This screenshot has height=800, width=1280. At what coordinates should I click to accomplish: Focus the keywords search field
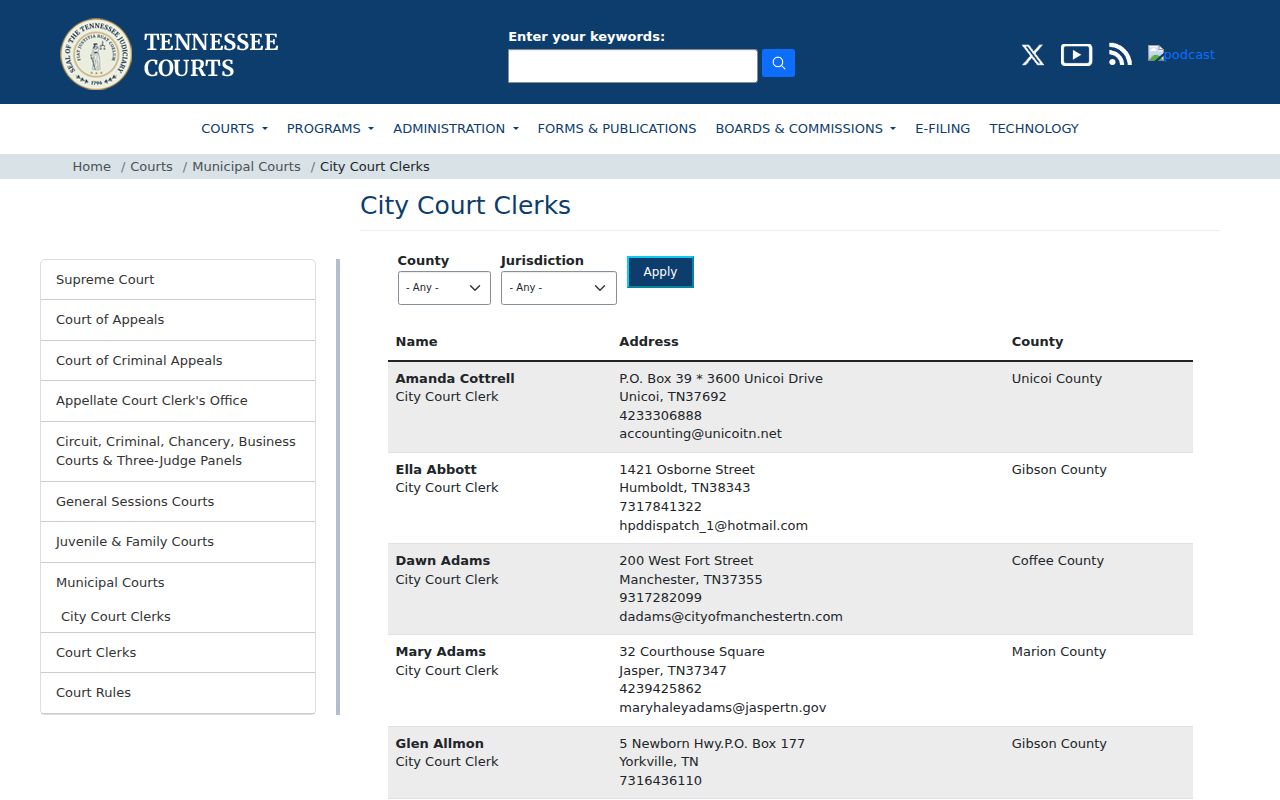tap(632, 66)
